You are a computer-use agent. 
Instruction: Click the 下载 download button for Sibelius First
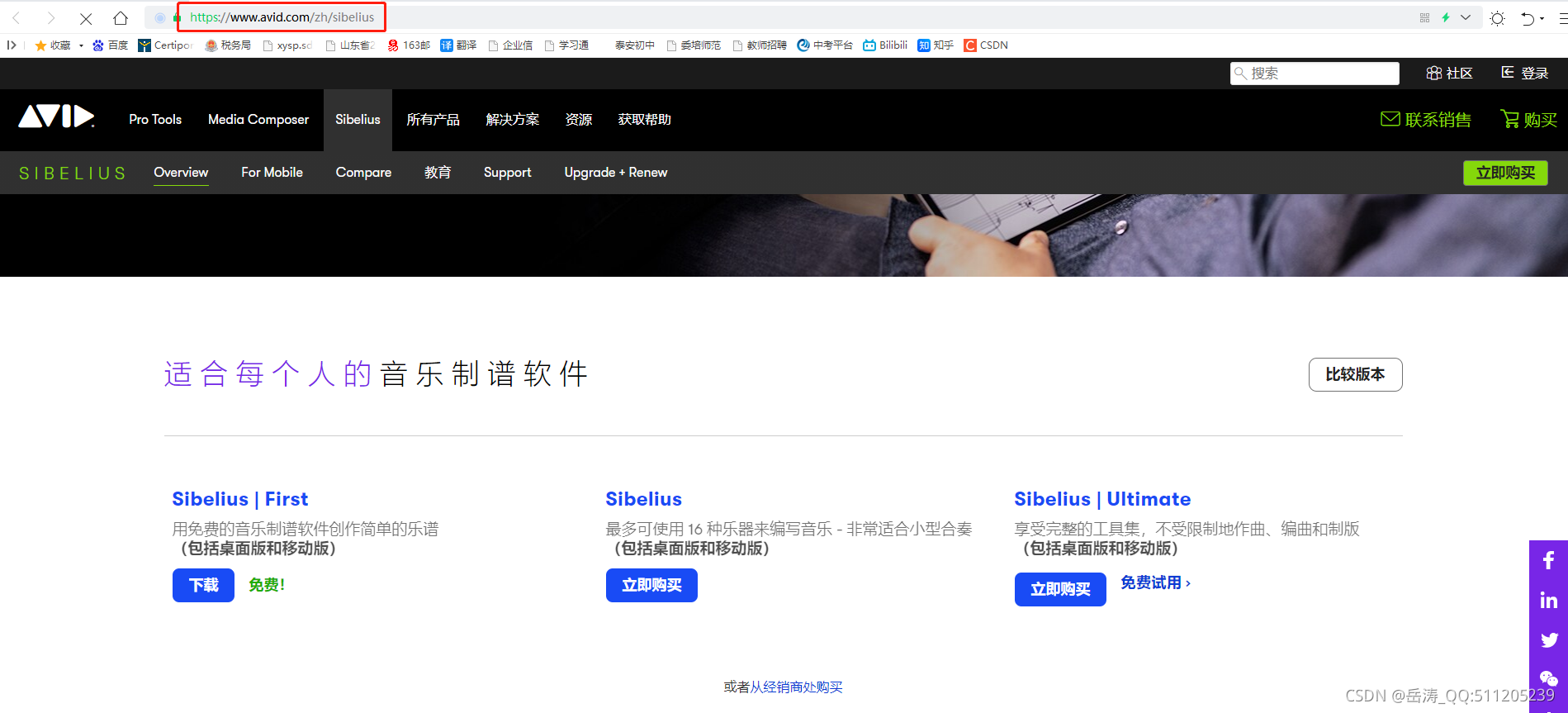pos(203,586)
